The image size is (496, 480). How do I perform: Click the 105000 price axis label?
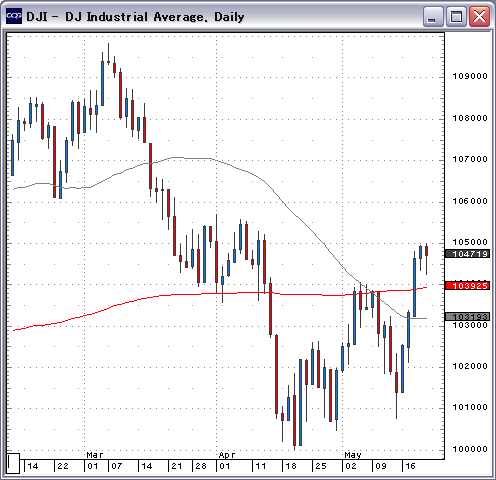470,242
